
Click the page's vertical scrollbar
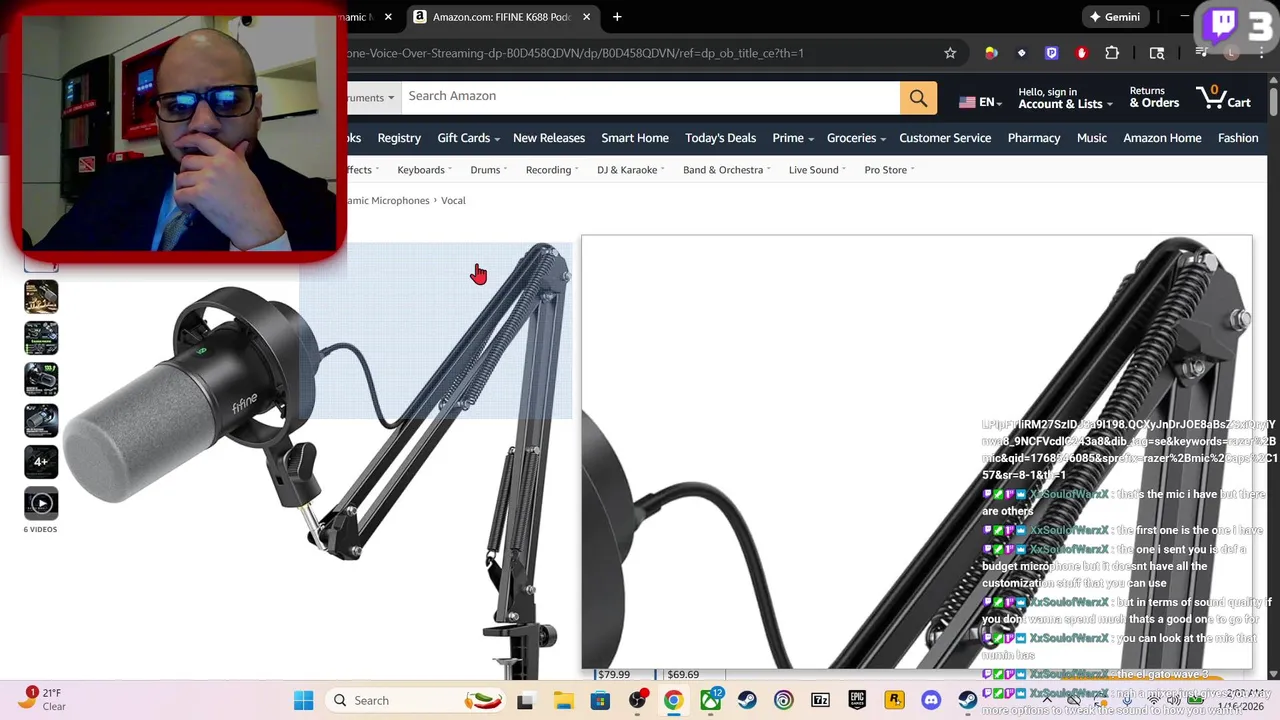point(1273,102)
